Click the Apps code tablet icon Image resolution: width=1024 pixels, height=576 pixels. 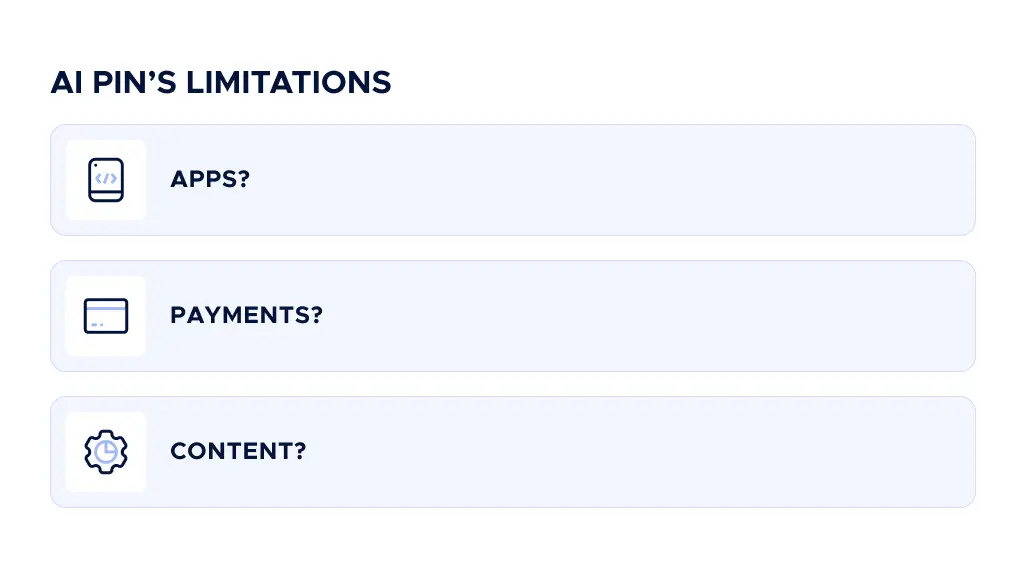[106, 180]
